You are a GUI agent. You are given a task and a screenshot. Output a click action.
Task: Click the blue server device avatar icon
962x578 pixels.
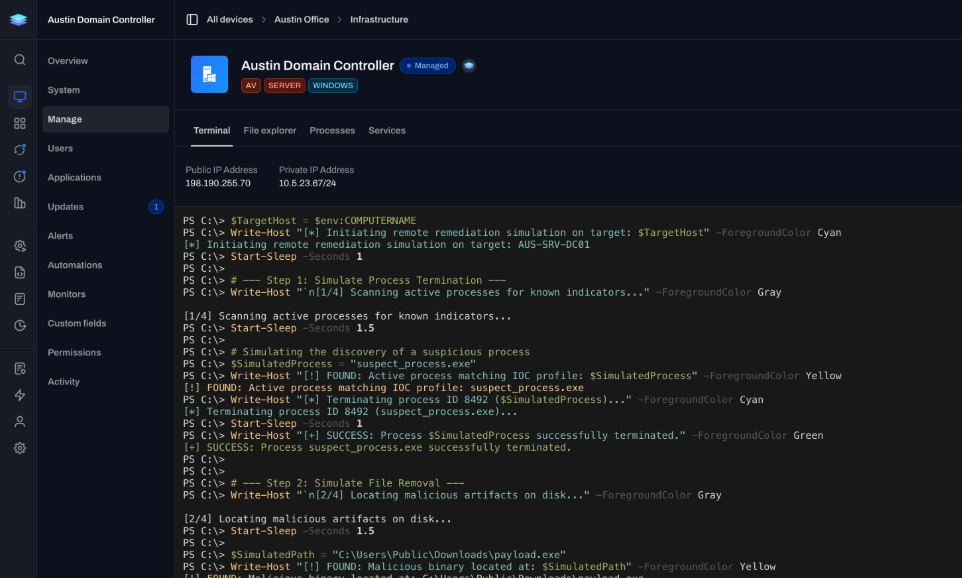point(209,74)
